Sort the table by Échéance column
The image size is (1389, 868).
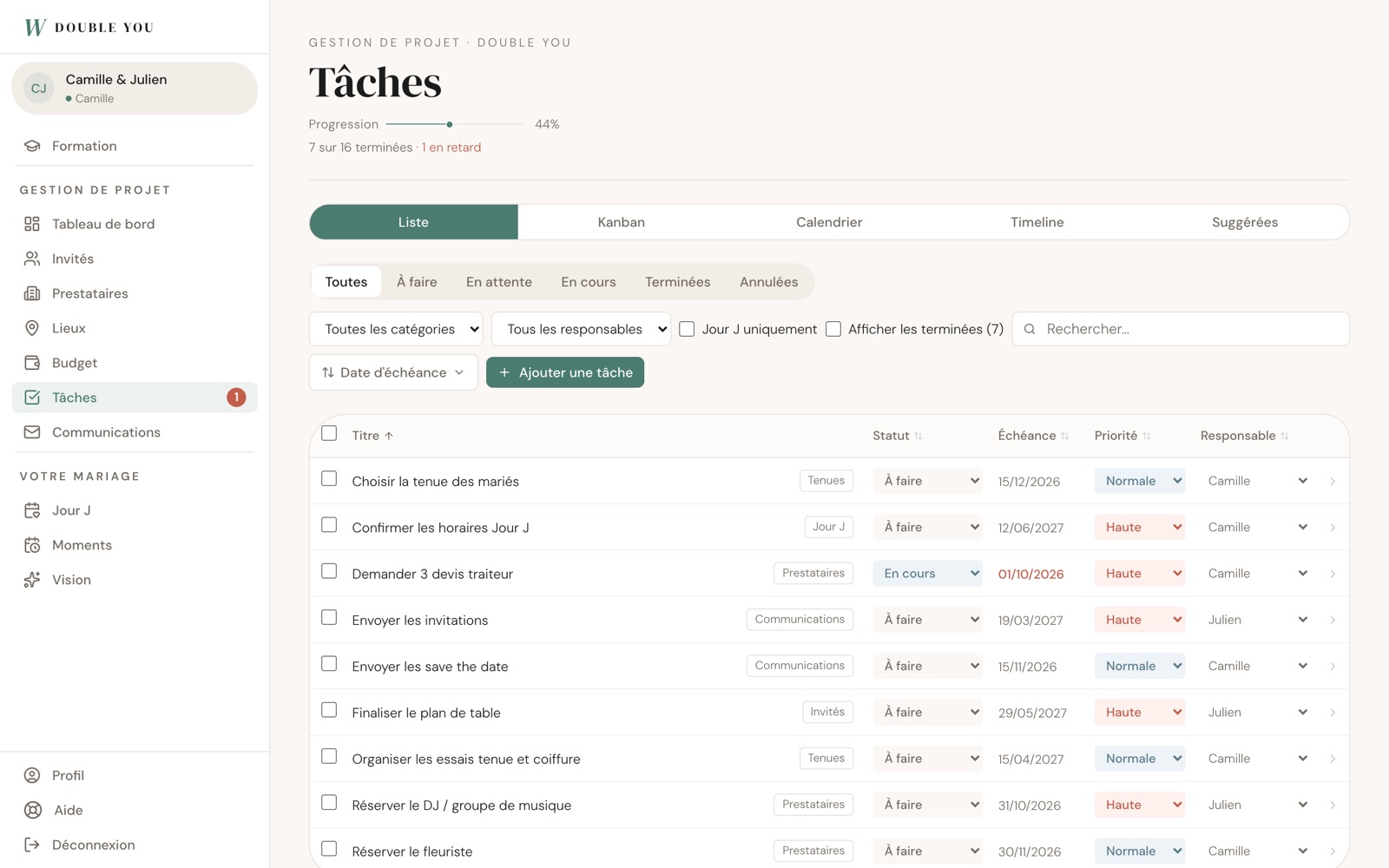(x=1033, y=436)
